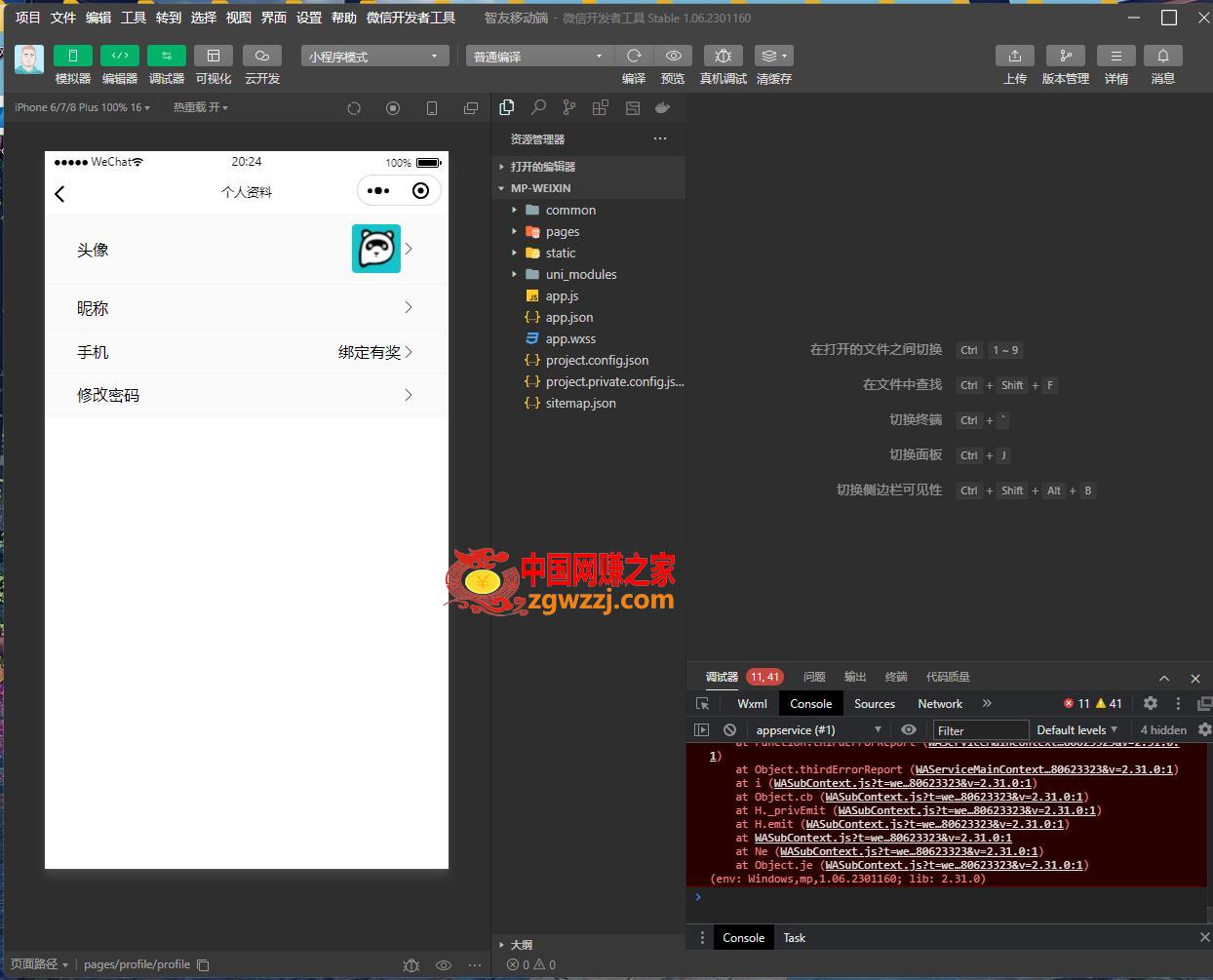Toggle the console live expression eye
1213x980 pixels.
click(909, 729)
